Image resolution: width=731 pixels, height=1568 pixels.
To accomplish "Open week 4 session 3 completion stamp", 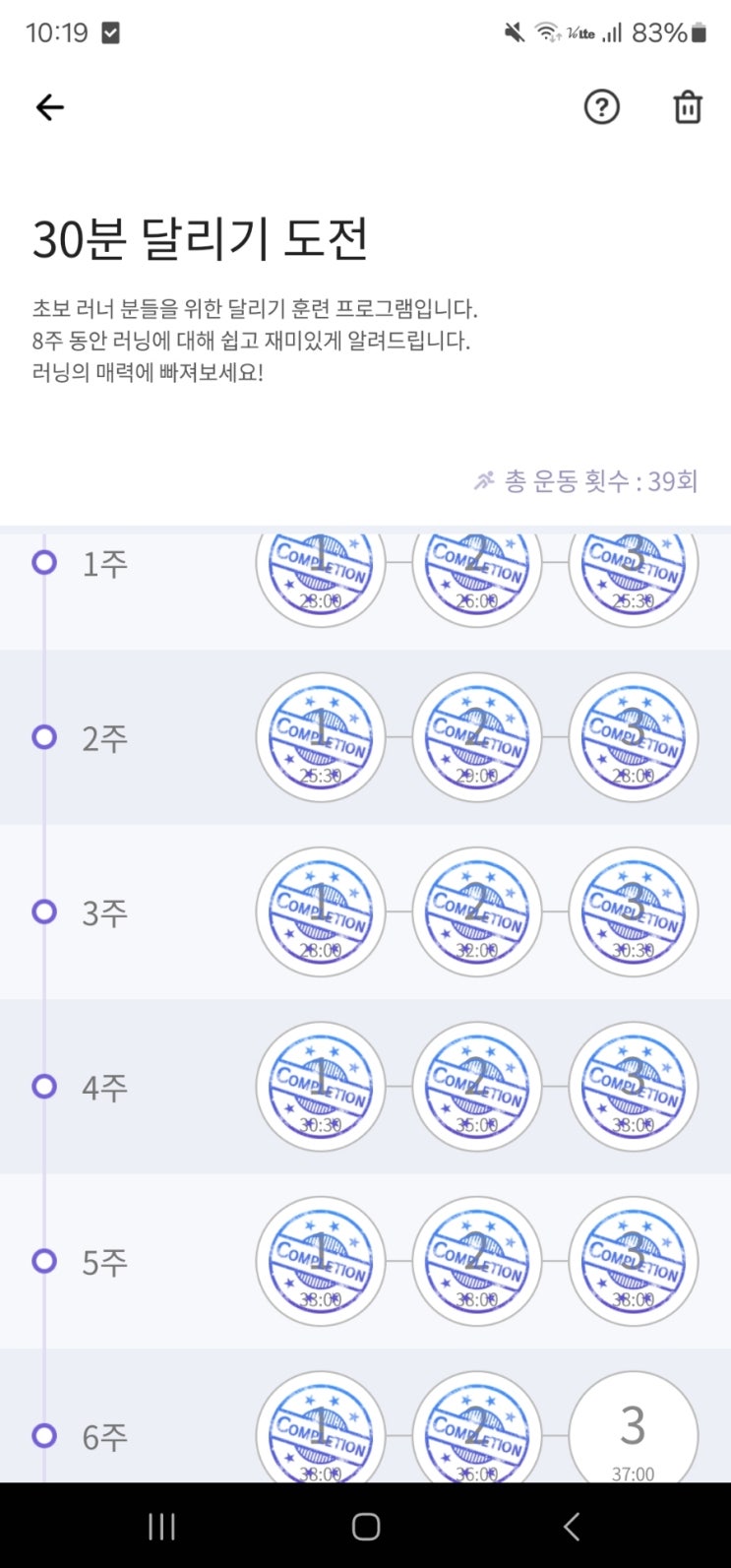I will coord(633,1086).
